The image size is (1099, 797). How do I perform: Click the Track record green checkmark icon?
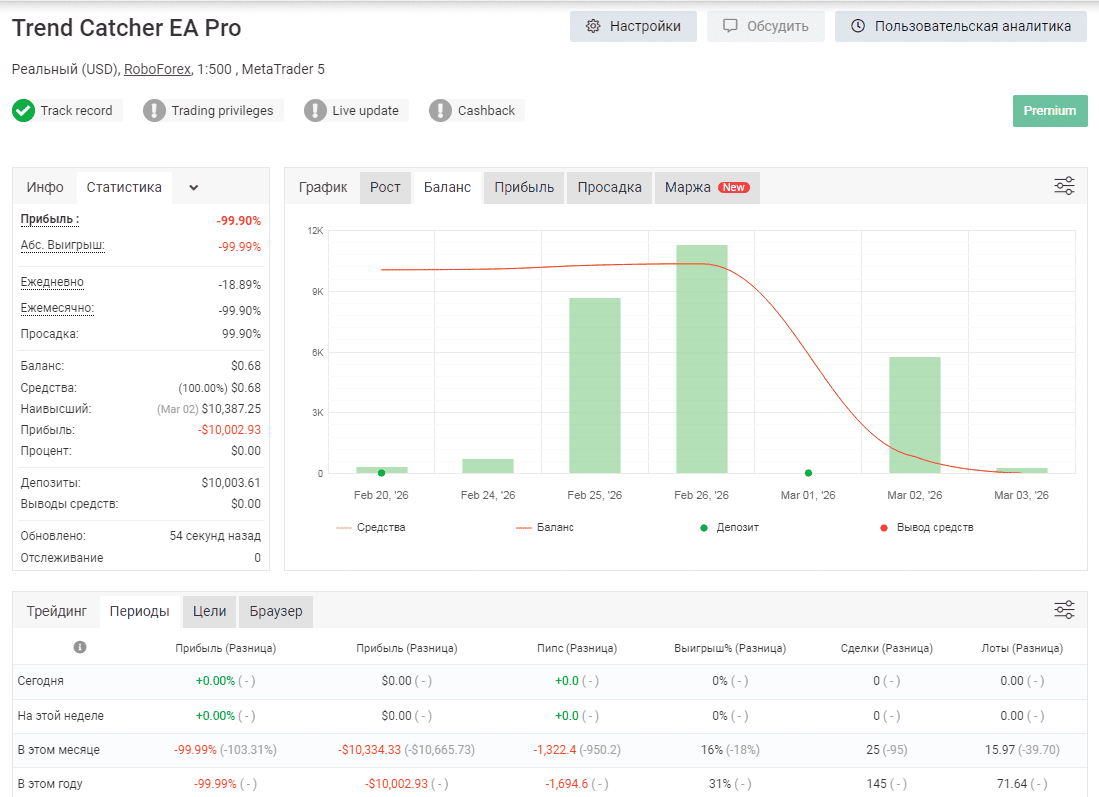(23, 111)
